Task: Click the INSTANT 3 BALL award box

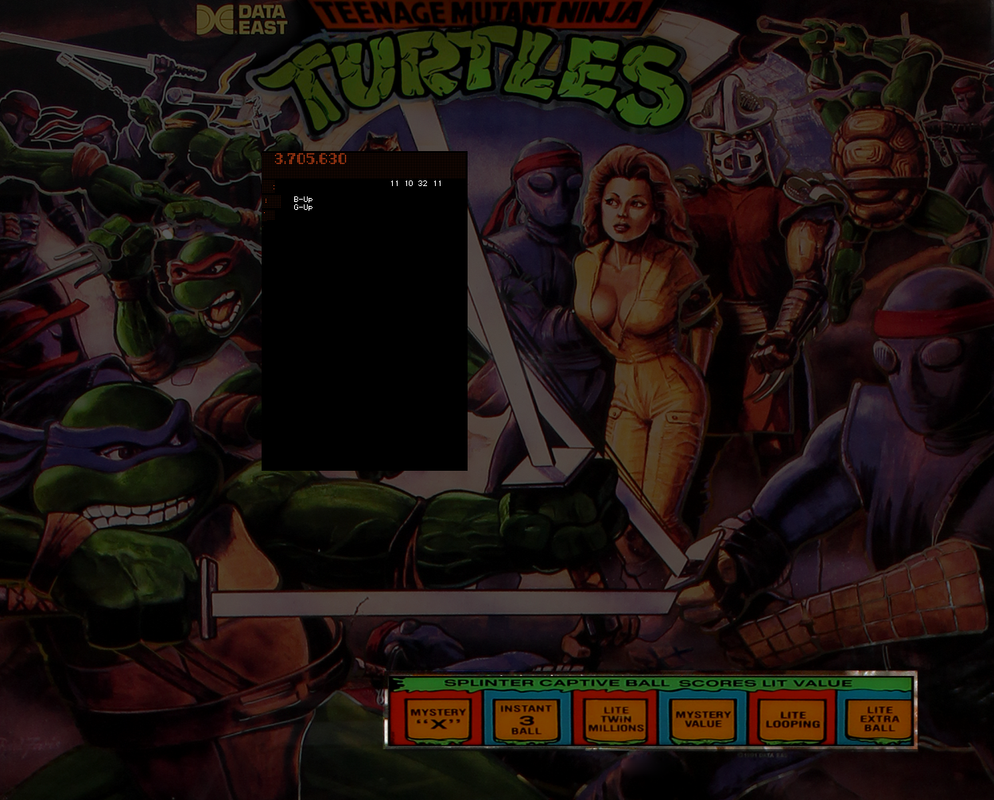Action: click(526, 719)
